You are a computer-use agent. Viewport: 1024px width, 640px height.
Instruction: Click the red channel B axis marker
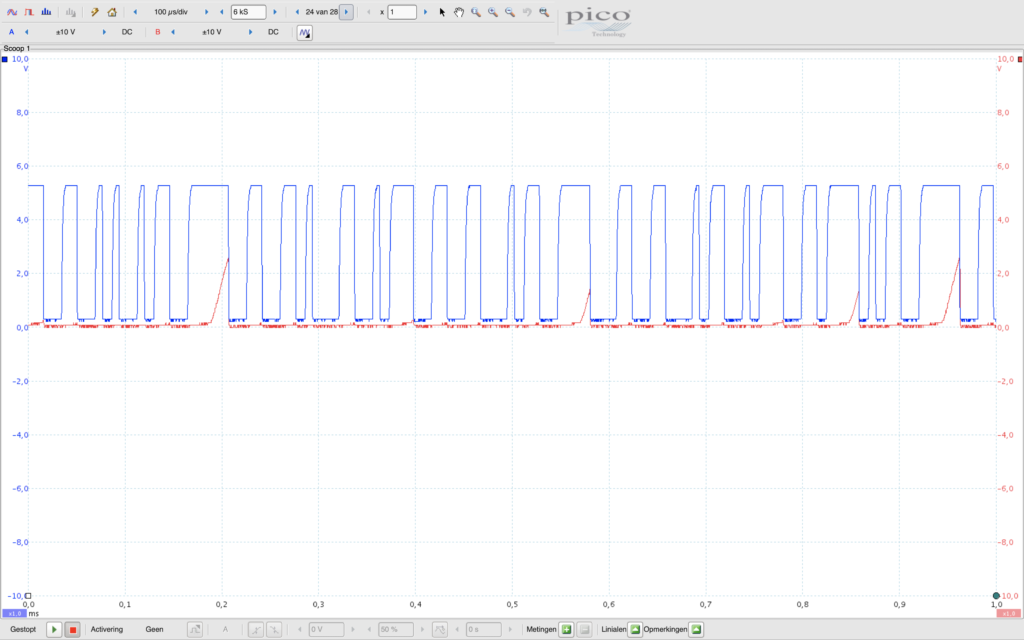(x=1020, y=59)
